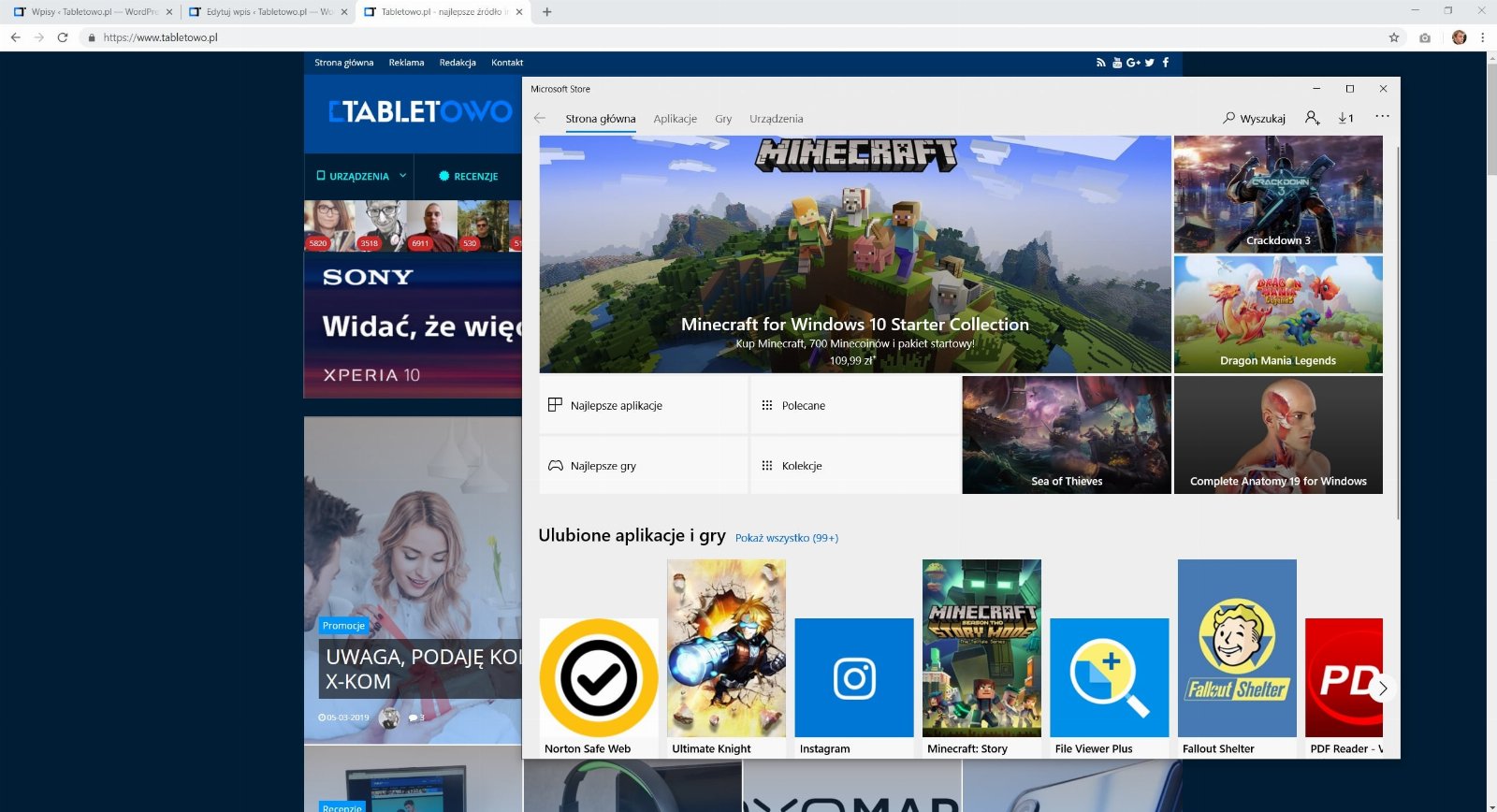Open the Wyszukaj search in Microsoft Store

1254,118
